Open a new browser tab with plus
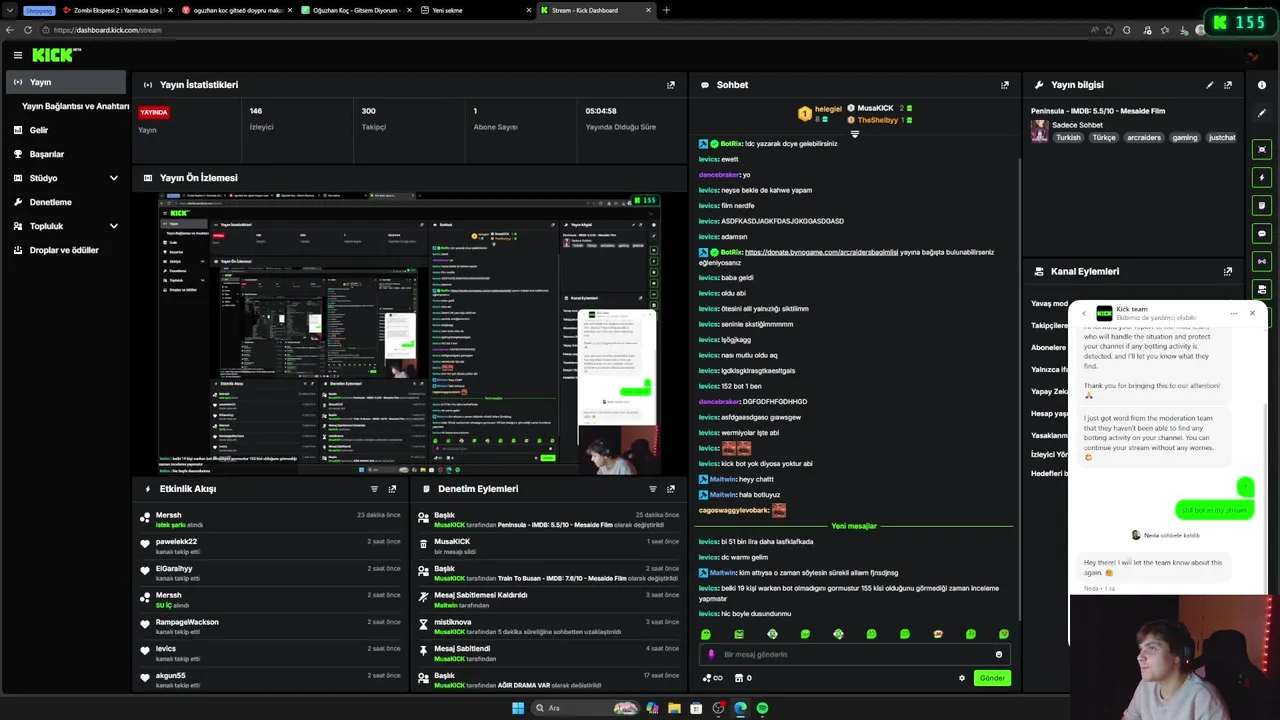The image size is (1280, 720). (x=666, y=10)
